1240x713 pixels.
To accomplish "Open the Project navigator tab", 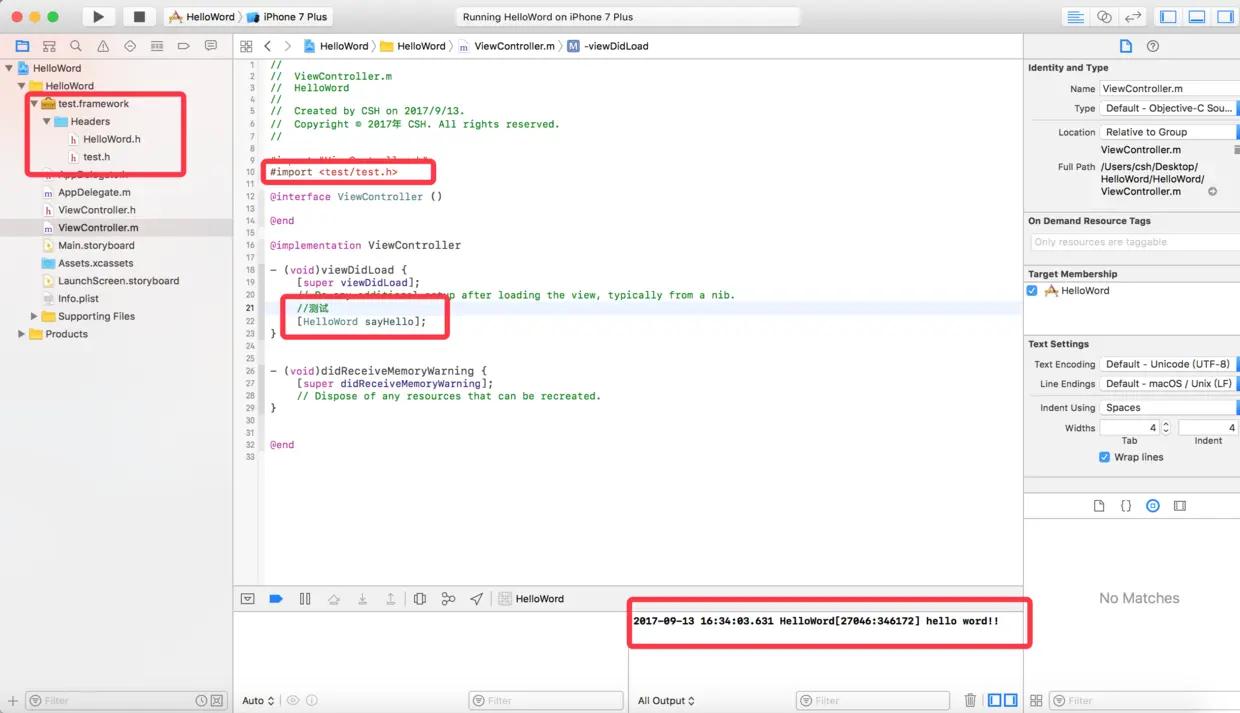I will [22, 46].
